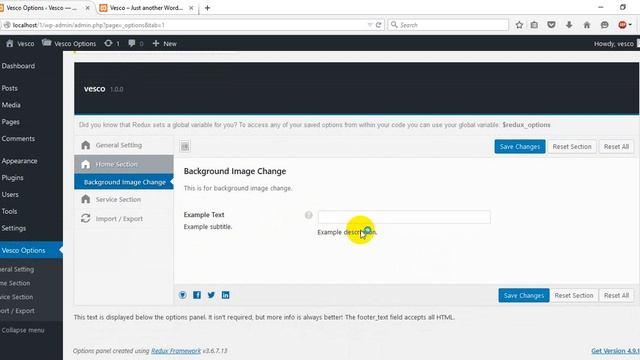Click the browser Search box
This screenshot has height=360, width=640.
(x=448, y=25)
